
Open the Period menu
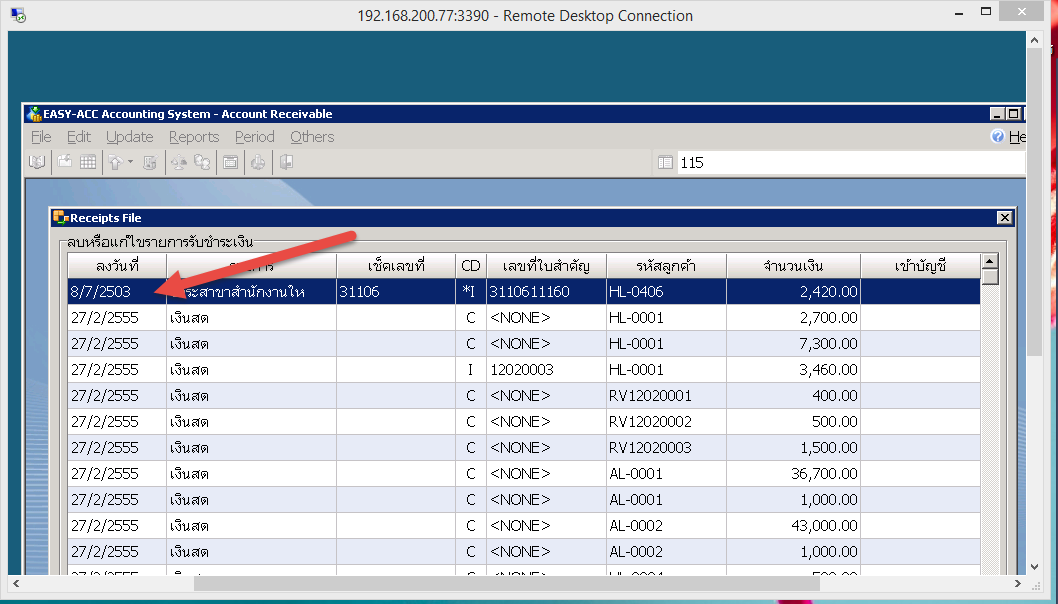(x=254, y=137)
